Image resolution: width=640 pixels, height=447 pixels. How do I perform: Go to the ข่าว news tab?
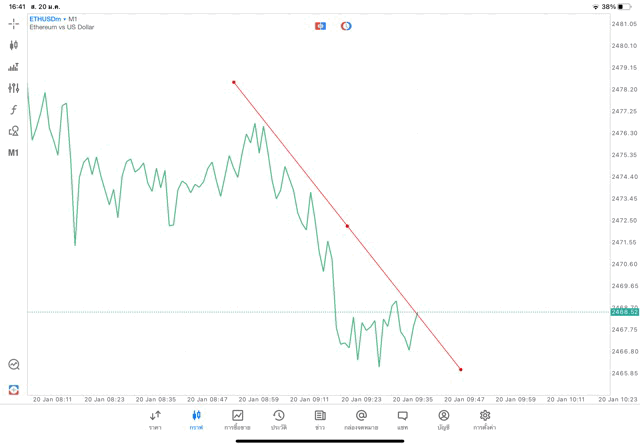point(319,419)
